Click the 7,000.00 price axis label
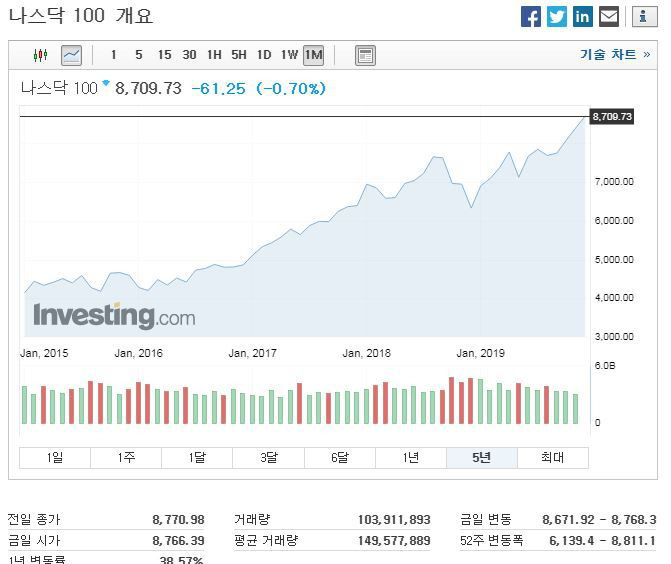This screenshot has width=671, height=564. click(614, 182)
